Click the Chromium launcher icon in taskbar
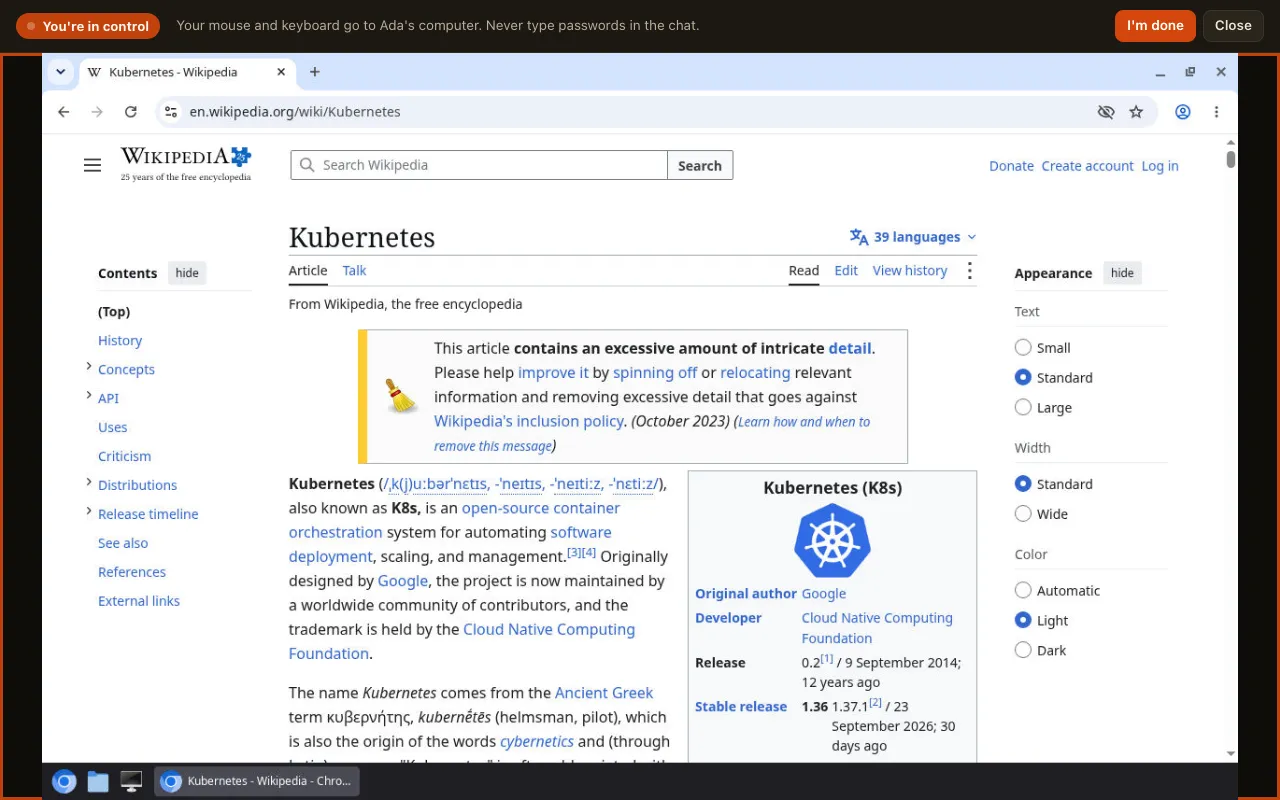The image size is (1280, 800). tap(64, 782)
